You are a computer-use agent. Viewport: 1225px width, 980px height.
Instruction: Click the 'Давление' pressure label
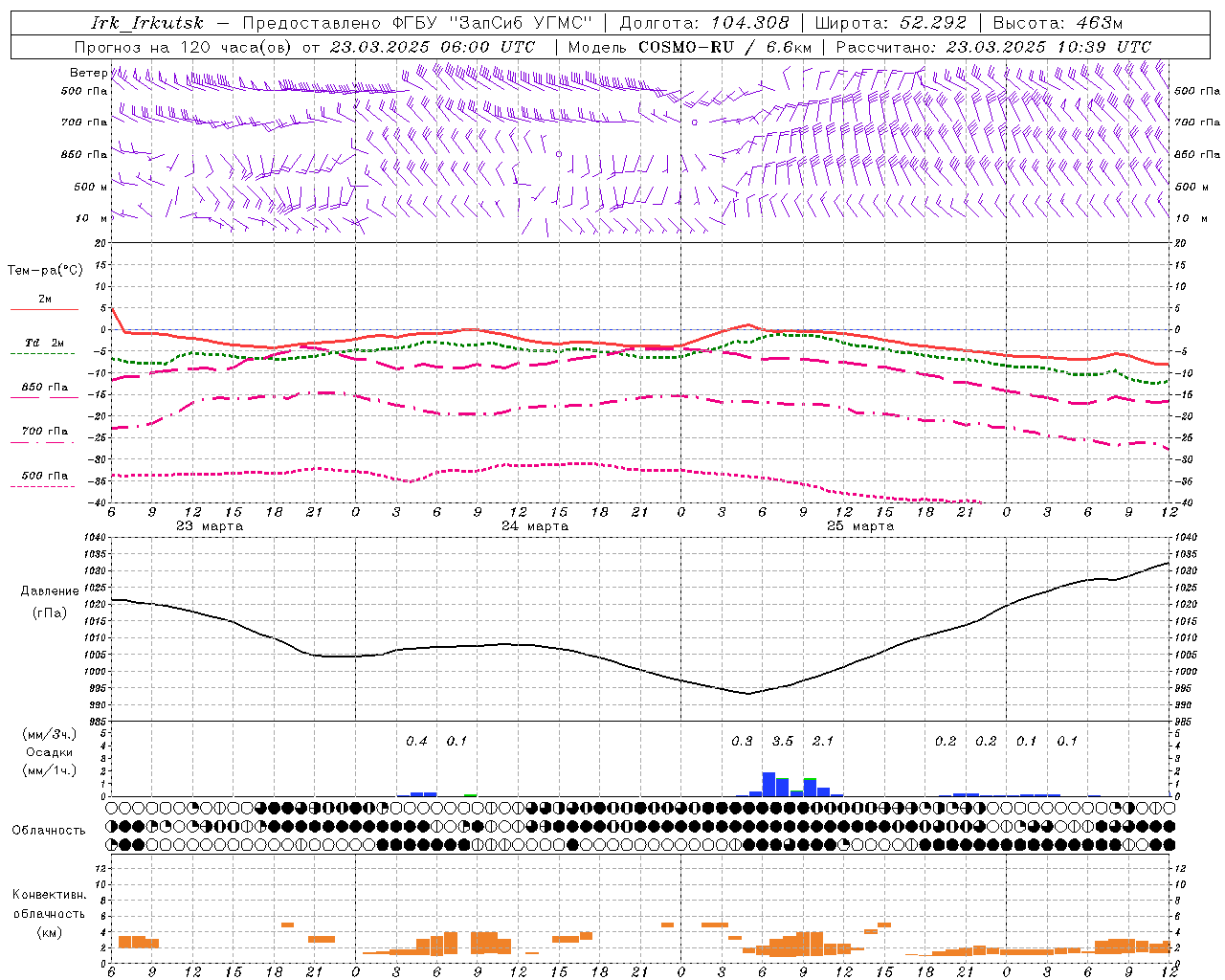(50, 591)
